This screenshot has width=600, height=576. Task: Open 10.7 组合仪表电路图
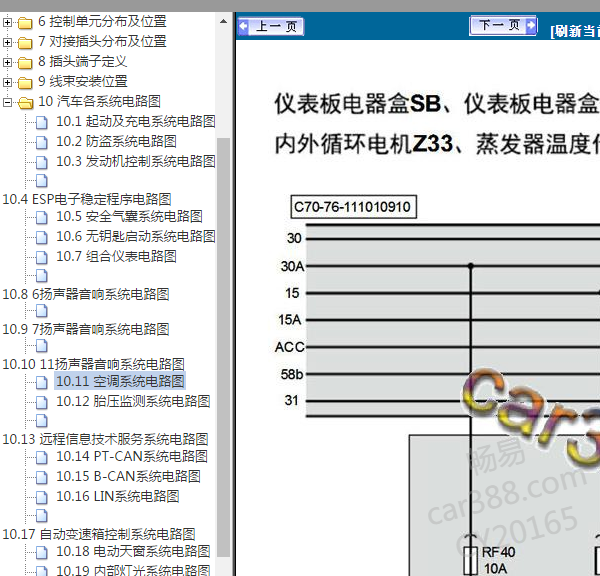point(116,256)
